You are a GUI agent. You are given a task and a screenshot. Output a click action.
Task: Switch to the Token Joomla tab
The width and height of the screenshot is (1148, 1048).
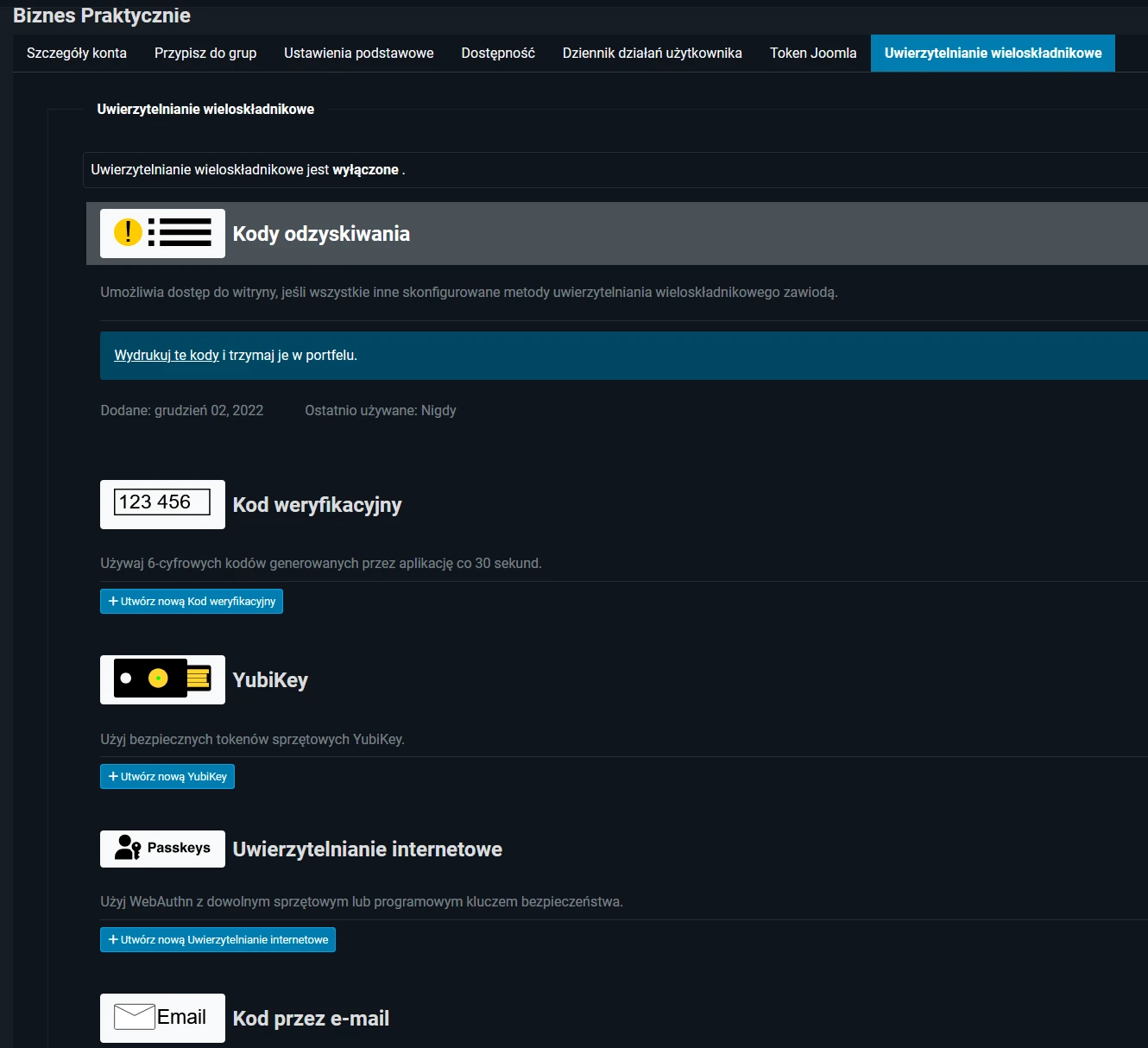pyautogui.click(x=813, y=54)
